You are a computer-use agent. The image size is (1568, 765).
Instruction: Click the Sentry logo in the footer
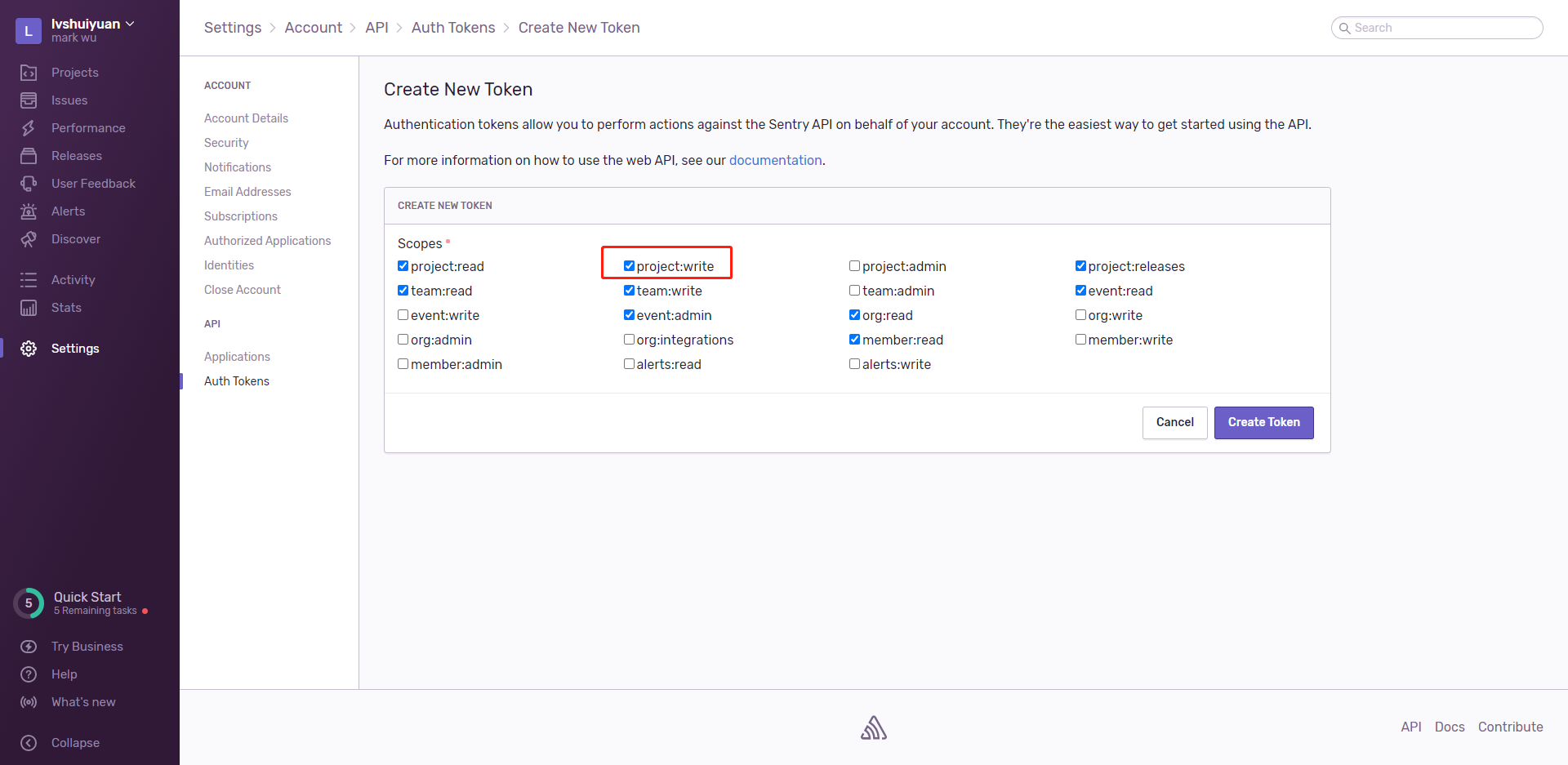click(x=874, y=727)
